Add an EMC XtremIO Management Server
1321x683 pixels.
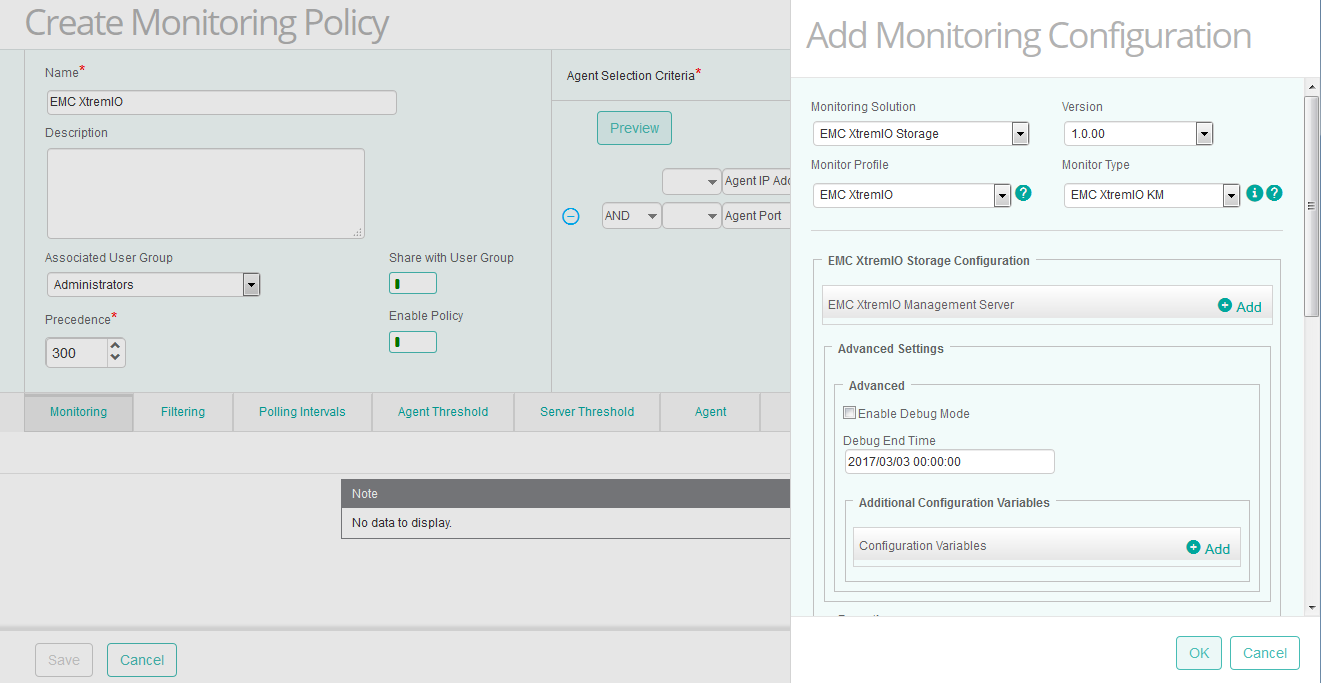1239,306
